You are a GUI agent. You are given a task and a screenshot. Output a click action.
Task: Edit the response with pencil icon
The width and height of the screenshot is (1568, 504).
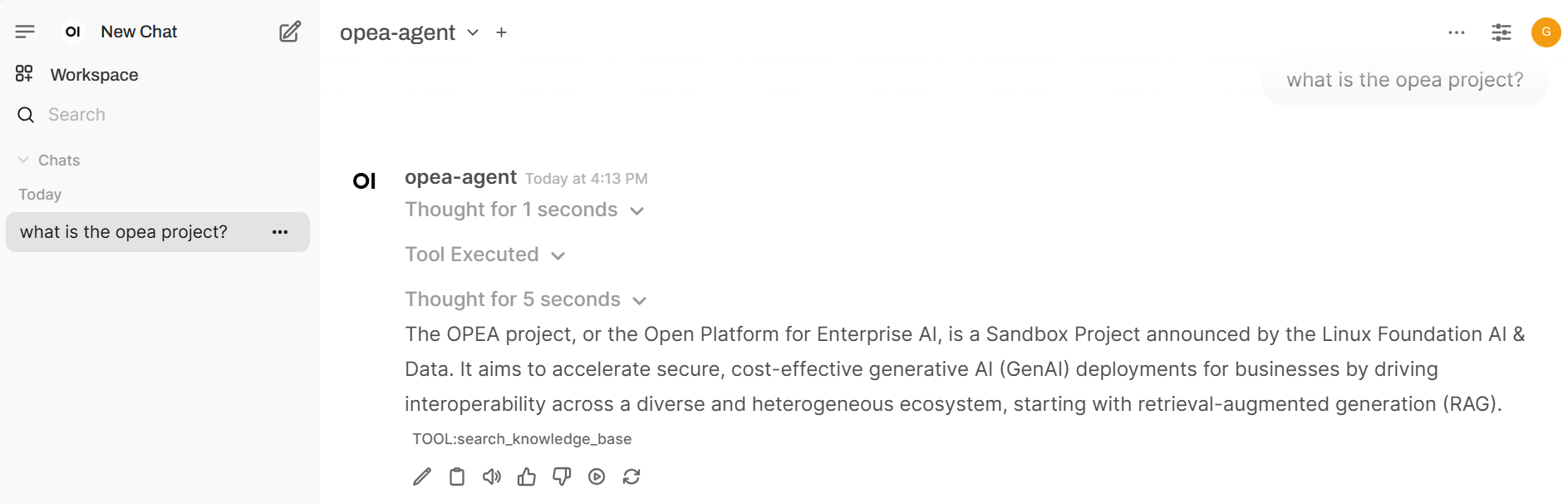[422, 477]
